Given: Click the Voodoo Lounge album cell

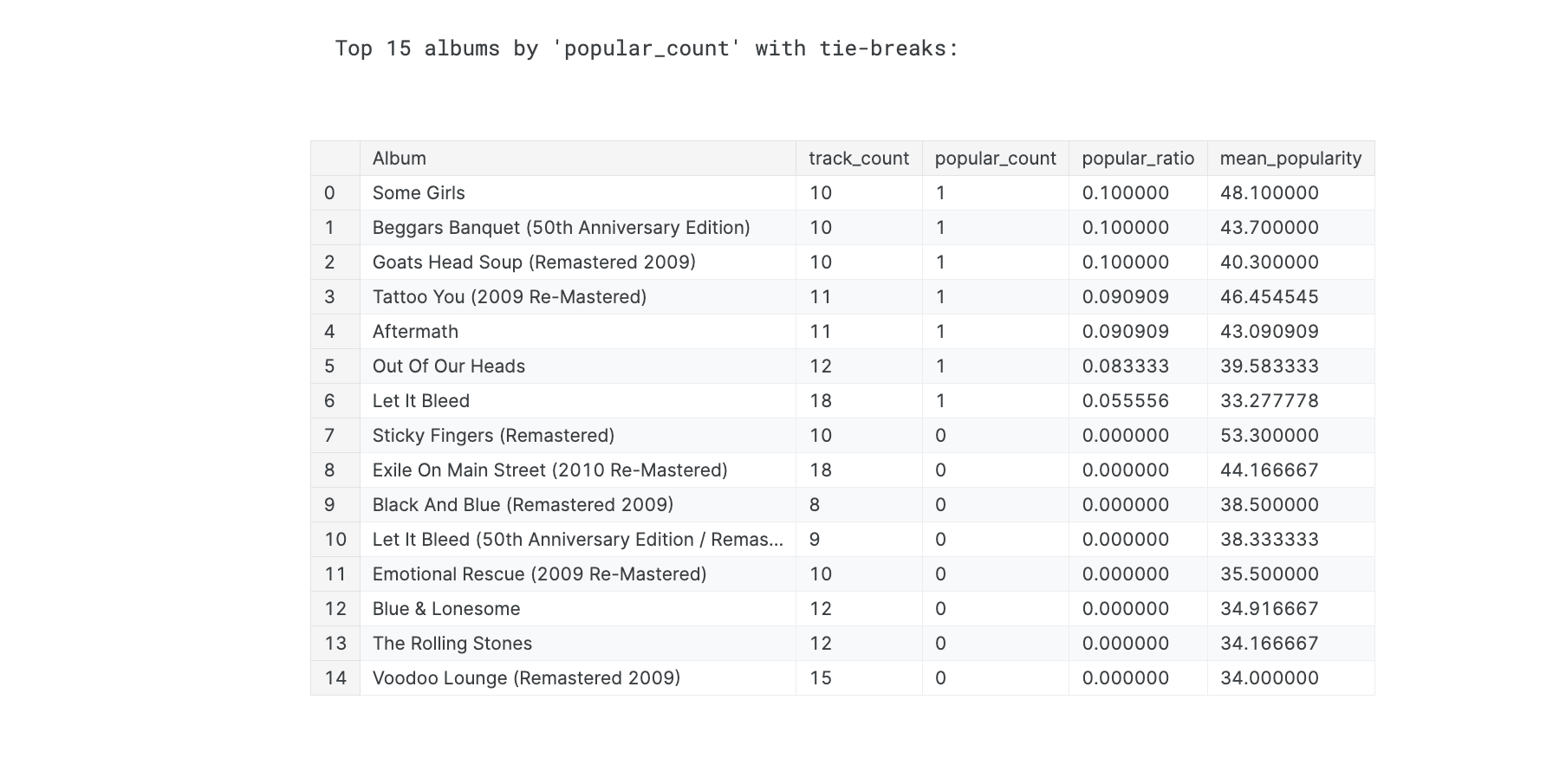Looking at the screenshot, I should click(526, 678).
